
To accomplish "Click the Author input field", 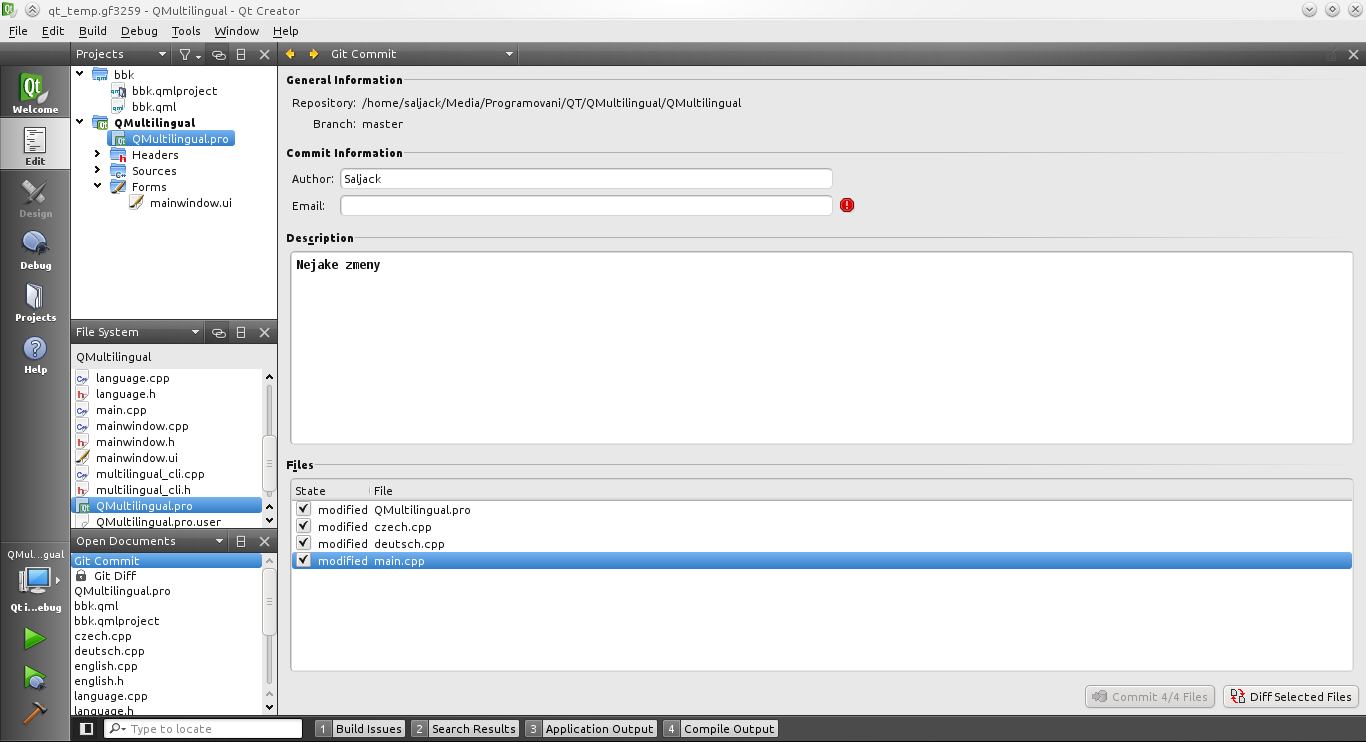I will pos(586,179).
